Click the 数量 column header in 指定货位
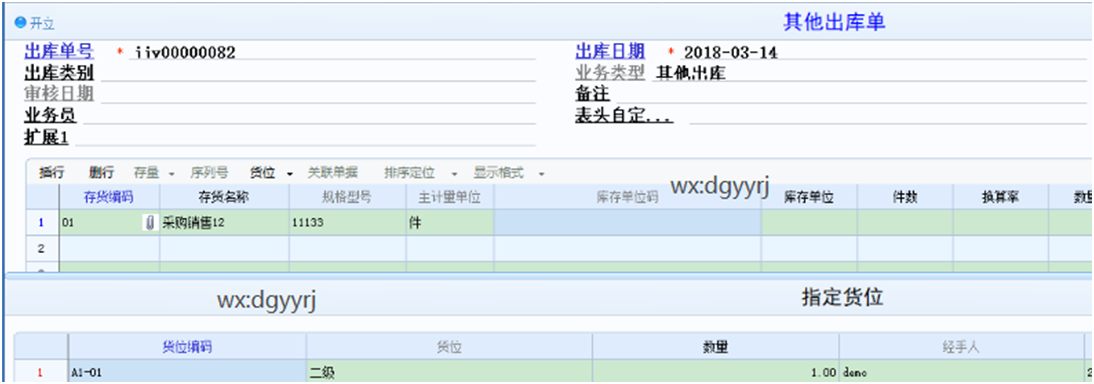This screenshot has width=1094, height=384. click(x=716, y=346)
